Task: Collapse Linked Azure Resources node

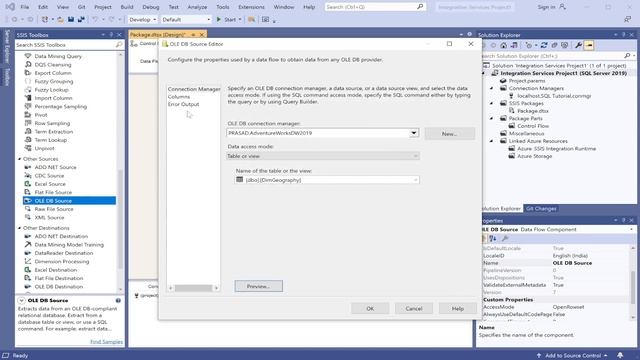Action: click(x=491, y=141)
